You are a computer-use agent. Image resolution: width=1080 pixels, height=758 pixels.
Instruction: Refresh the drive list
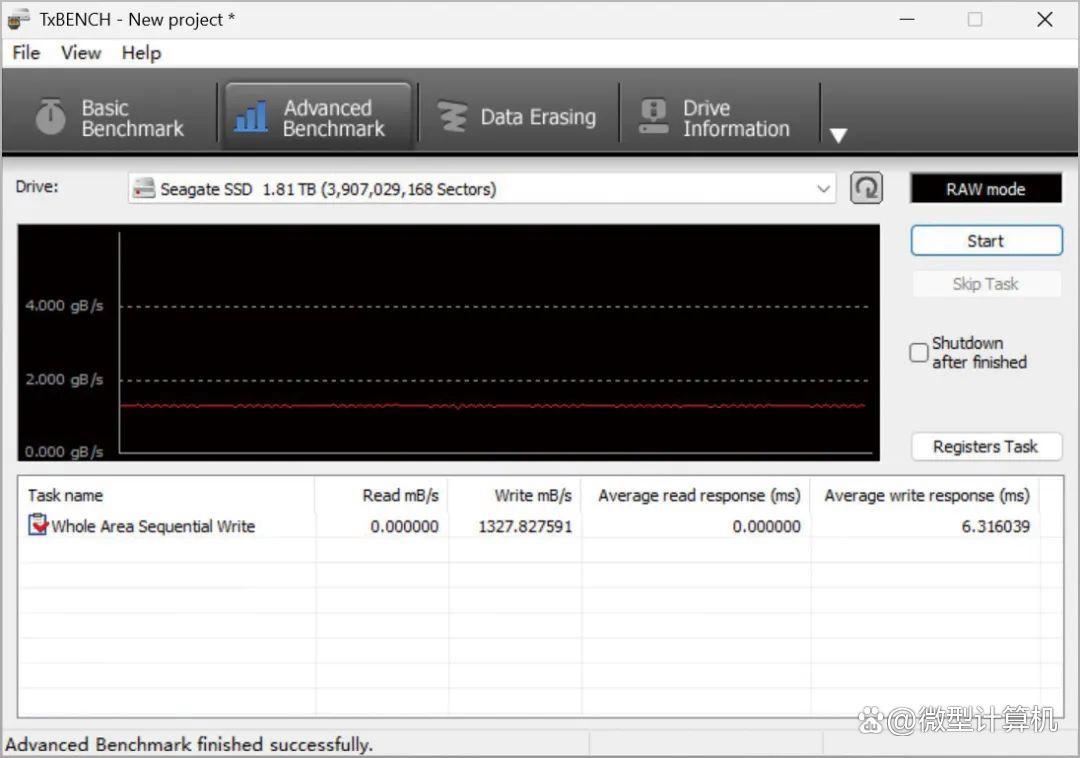[x=866, y=187]
